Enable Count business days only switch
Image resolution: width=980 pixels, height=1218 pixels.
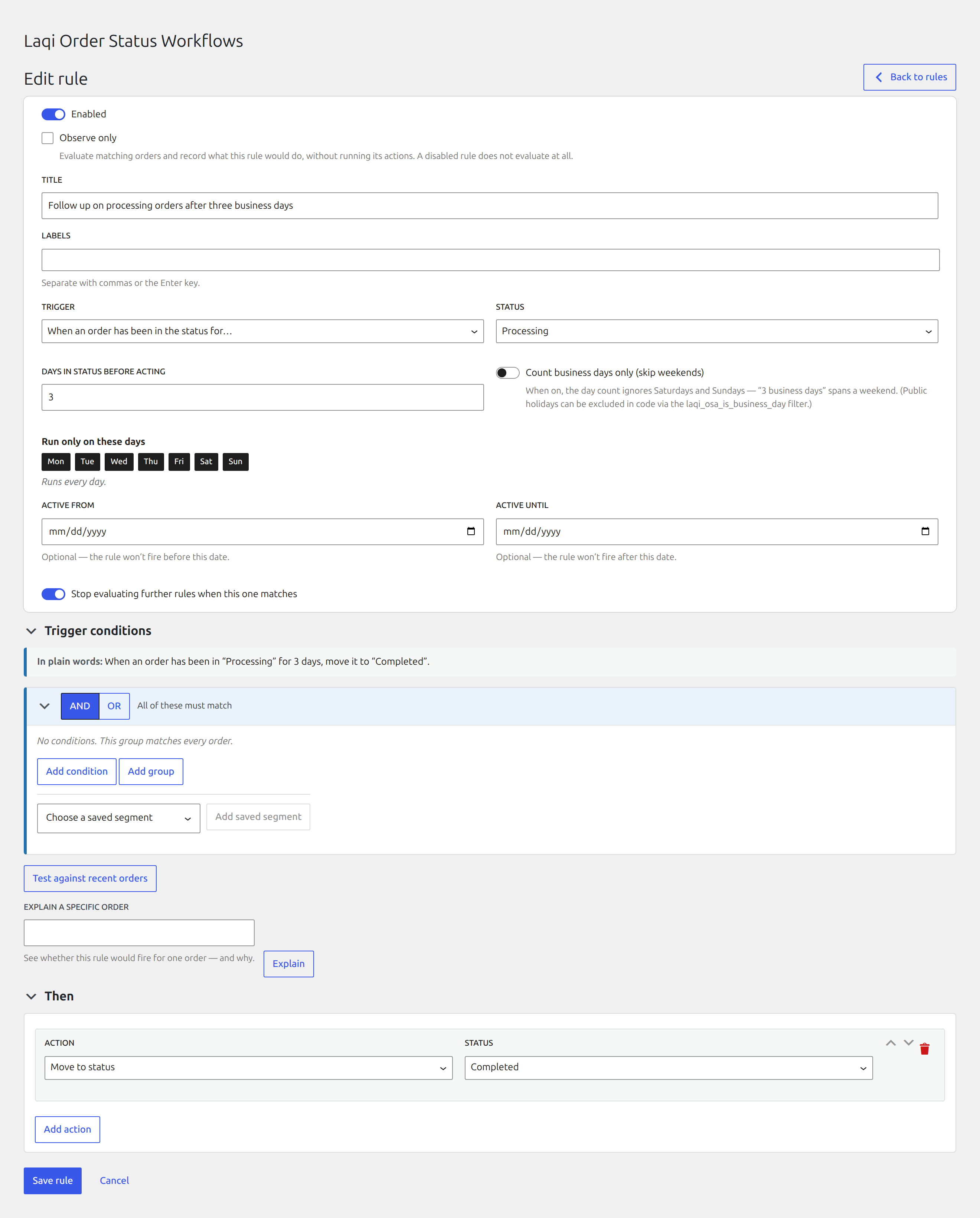pyautogui.click(x=507, y=373)
